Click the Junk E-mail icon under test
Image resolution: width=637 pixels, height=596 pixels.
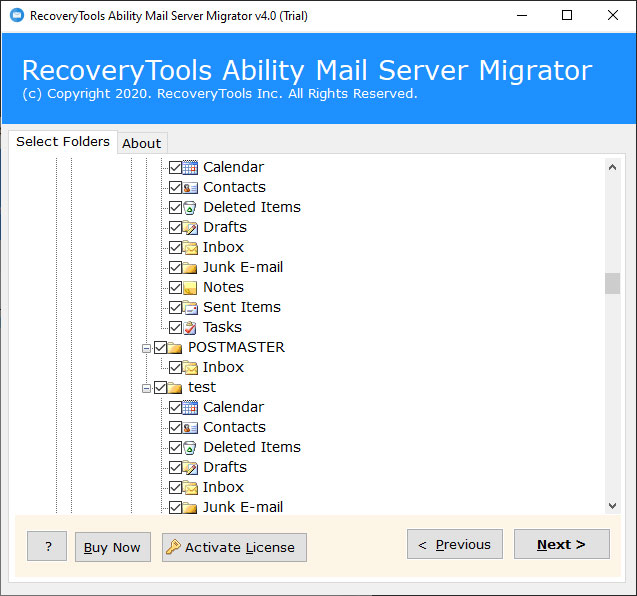[x=190, y=507]
